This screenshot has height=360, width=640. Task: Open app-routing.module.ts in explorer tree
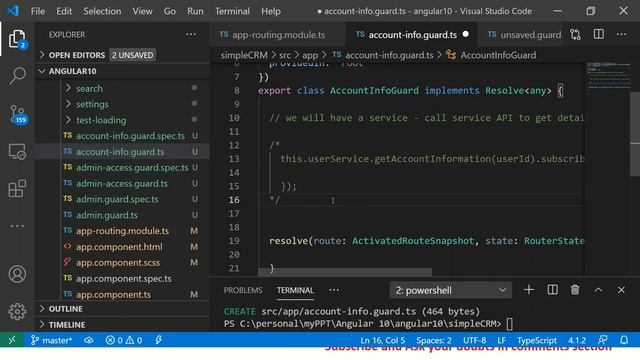pyautogui.click(x=122, y=231)
